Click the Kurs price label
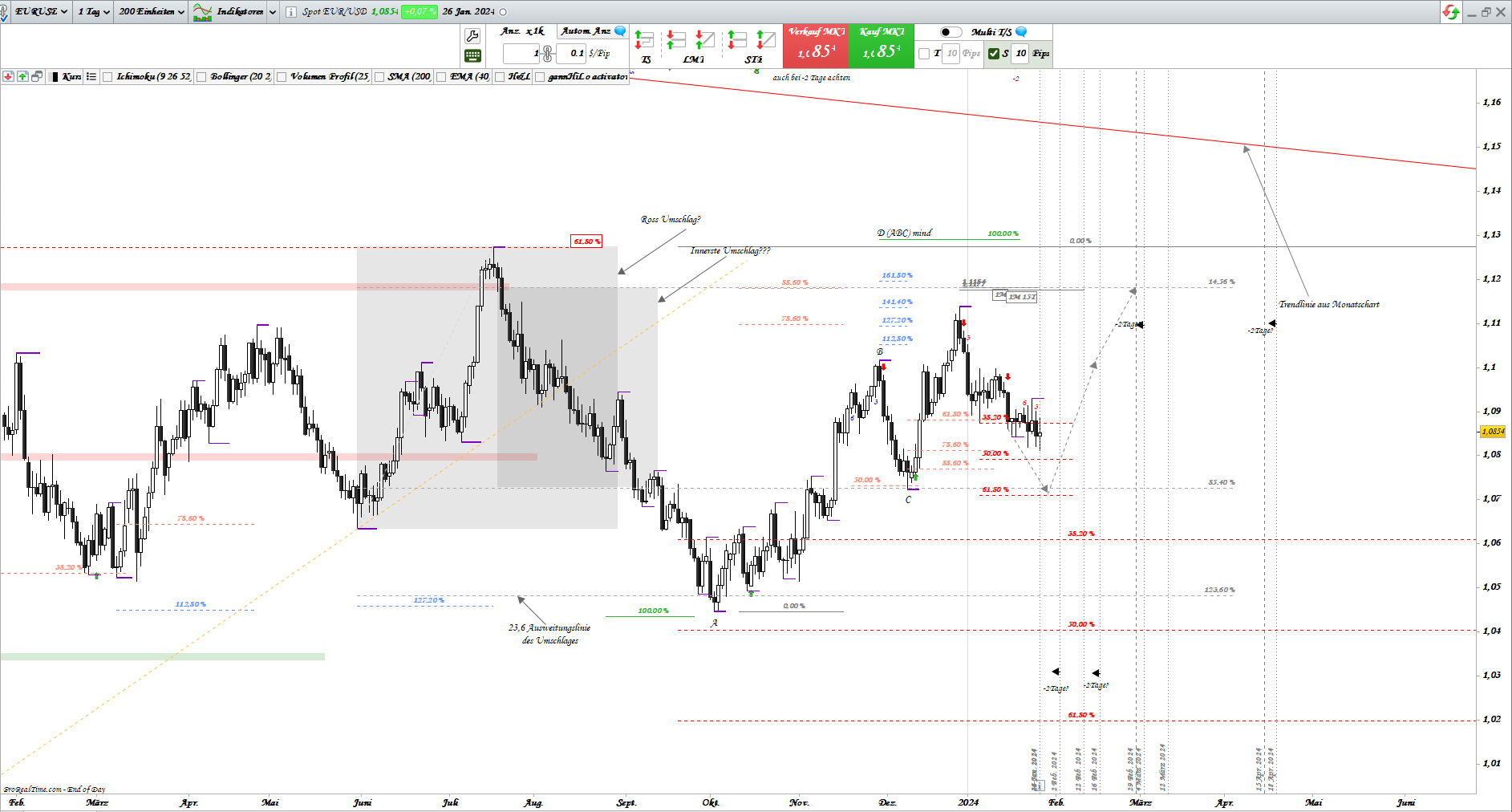Image resolution: width=1512 pixels, height=812 pixels. [x=71, y=76]
